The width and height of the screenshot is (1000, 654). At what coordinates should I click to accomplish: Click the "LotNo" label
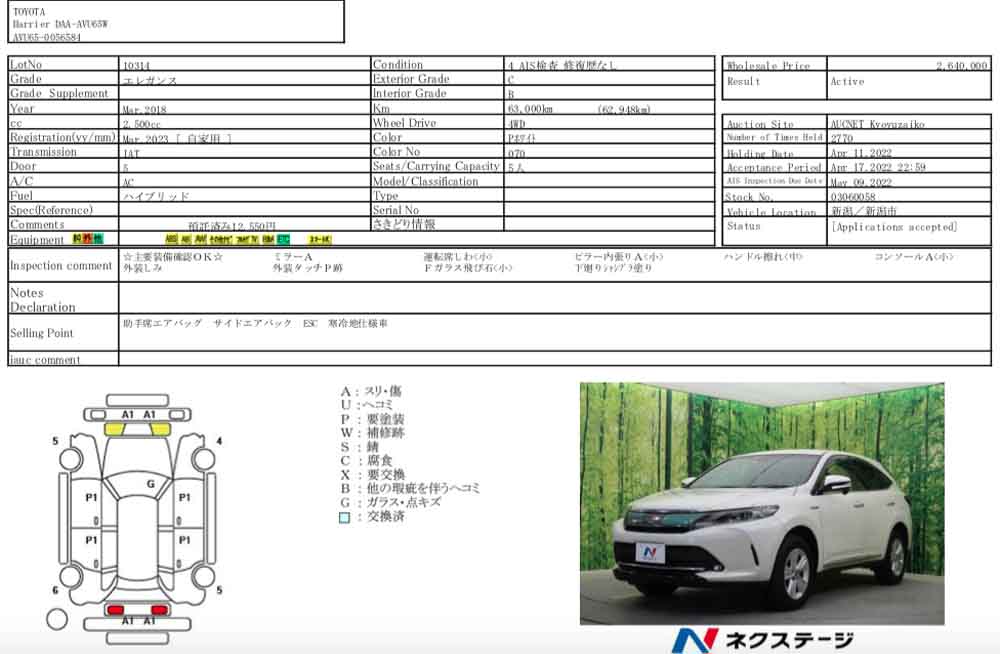pyautogui.click(x=26, y=64)
